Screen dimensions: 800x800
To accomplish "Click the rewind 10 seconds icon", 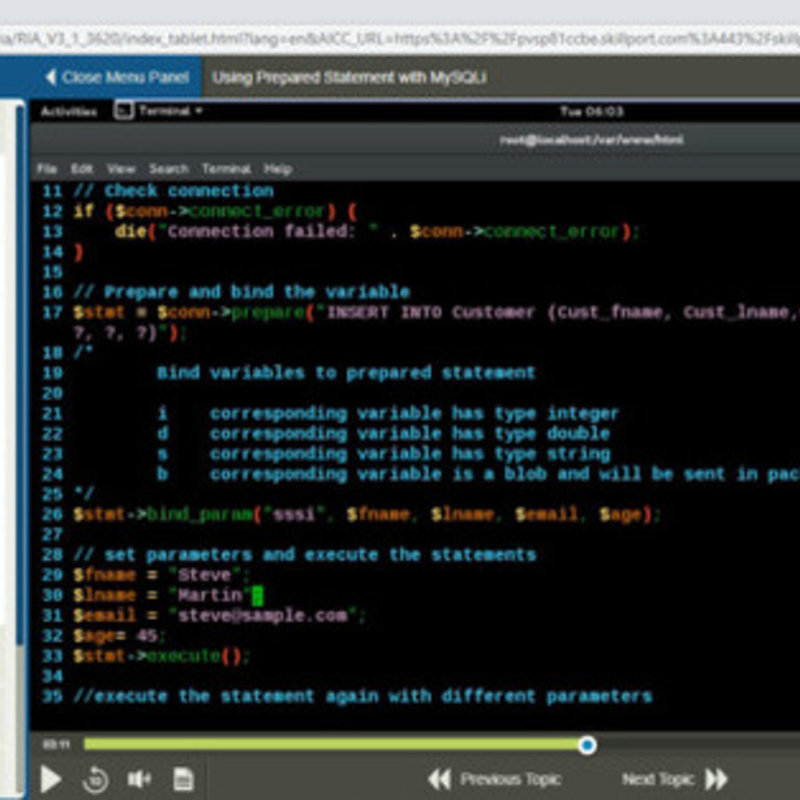I will tap(95, 779).
